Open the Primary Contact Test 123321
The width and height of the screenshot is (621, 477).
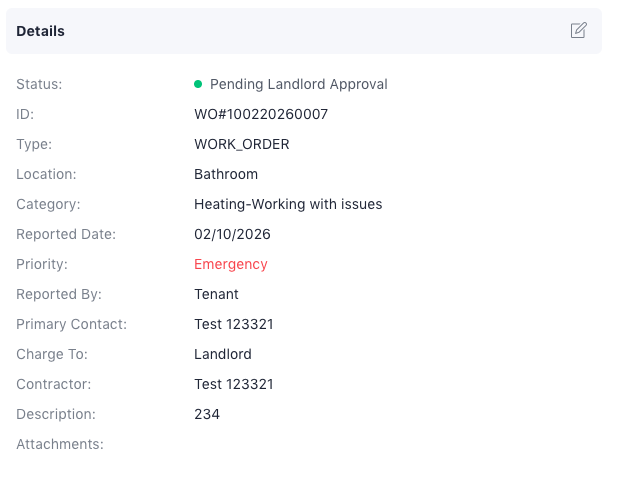(233, 324)
